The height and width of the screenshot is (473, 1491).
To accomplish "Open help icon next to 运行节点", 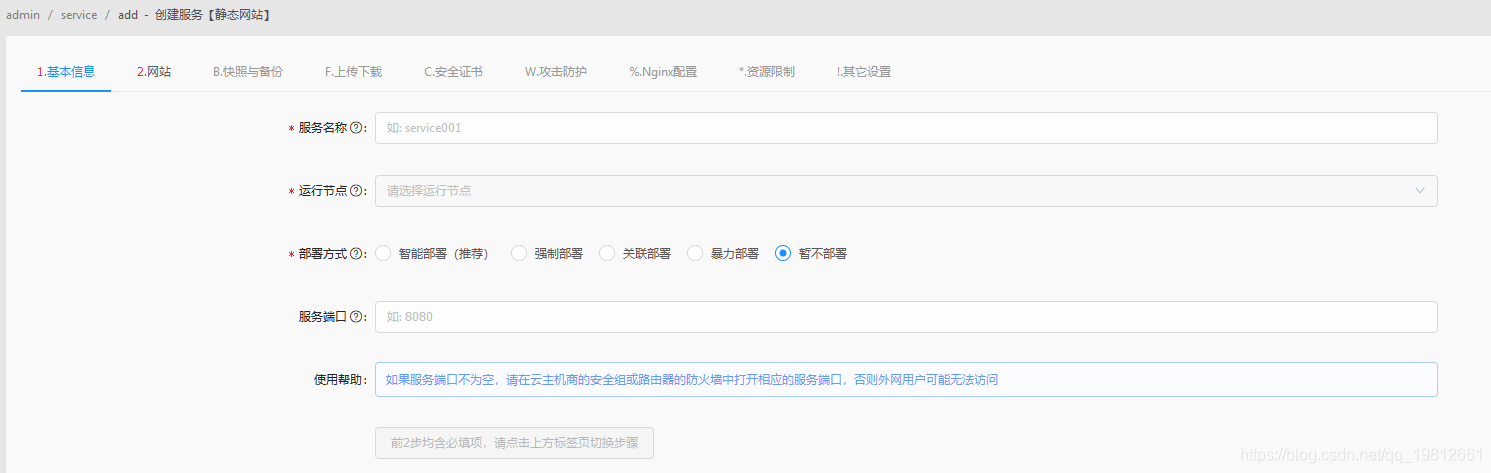I will [x=356, y=191].
